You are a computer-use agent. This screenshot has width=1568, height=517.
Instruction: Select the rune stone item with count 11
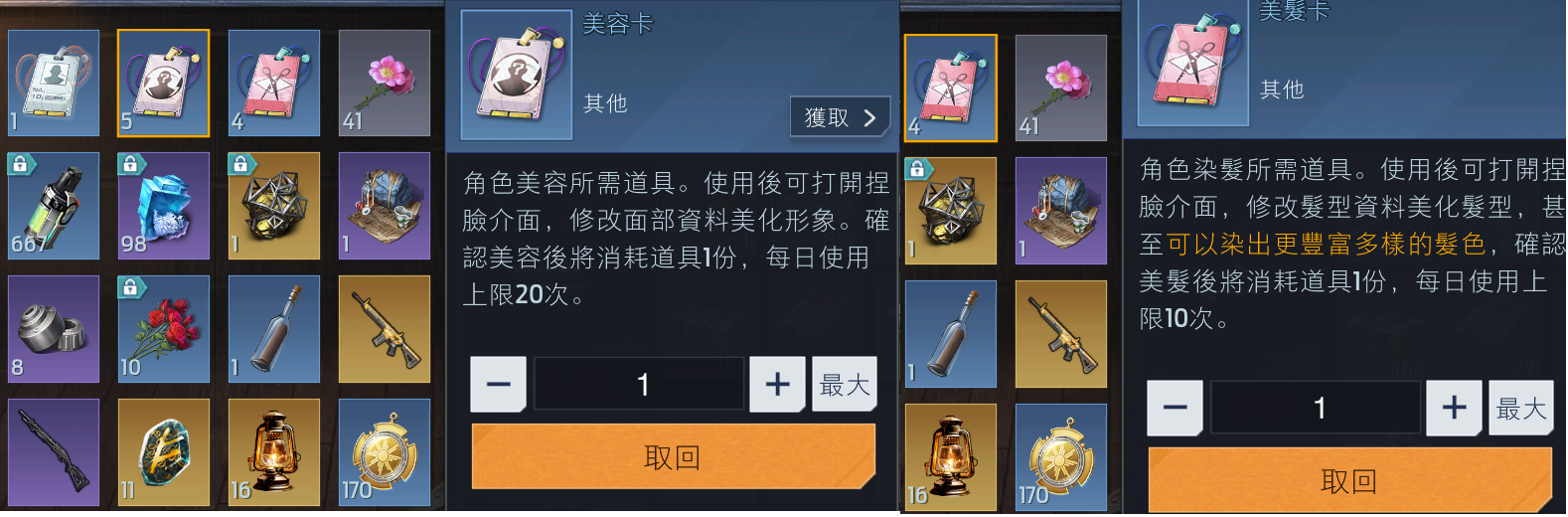tap(164, 452)
